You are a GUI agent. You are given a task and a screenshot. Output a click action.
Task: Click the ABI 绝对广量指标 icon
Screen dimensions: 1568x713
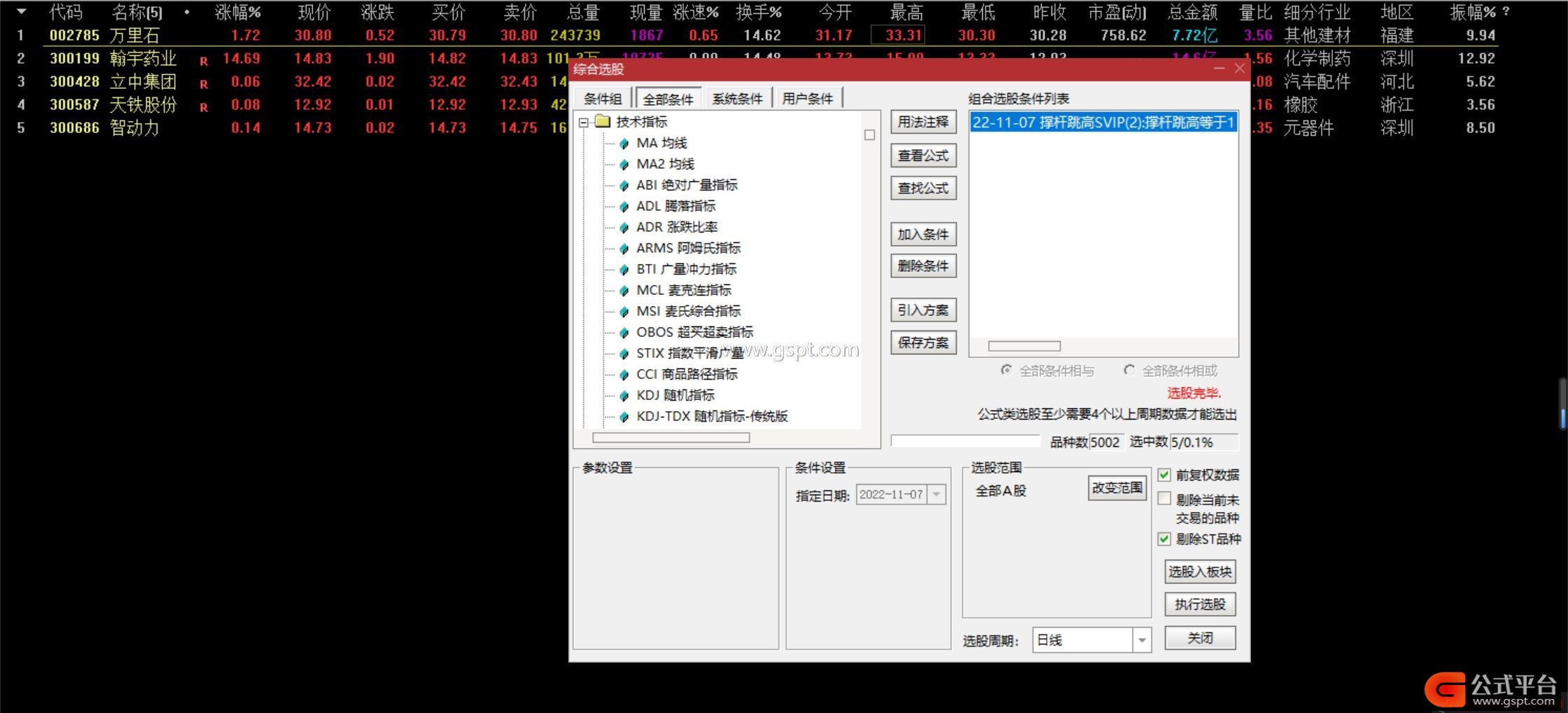click(624, 186)
